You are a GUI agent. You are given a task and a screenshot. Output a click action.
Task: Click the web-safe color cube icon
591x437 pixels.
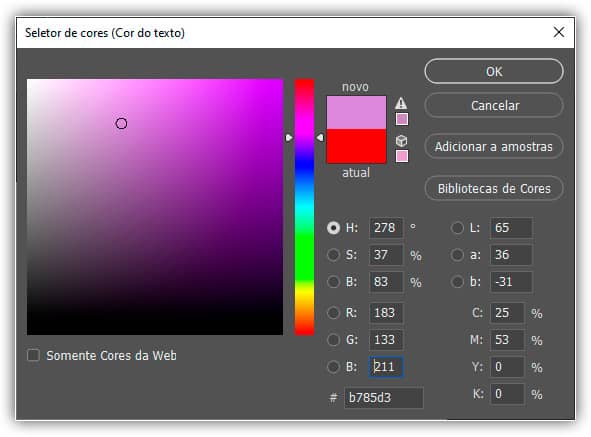[x=401, y=141]
